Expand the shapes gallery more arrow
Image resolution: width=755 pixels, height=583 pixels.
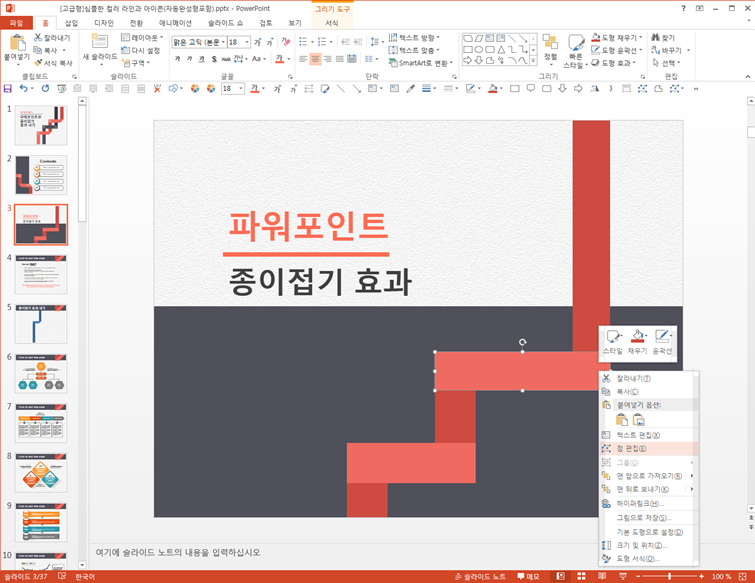[533, 61]
